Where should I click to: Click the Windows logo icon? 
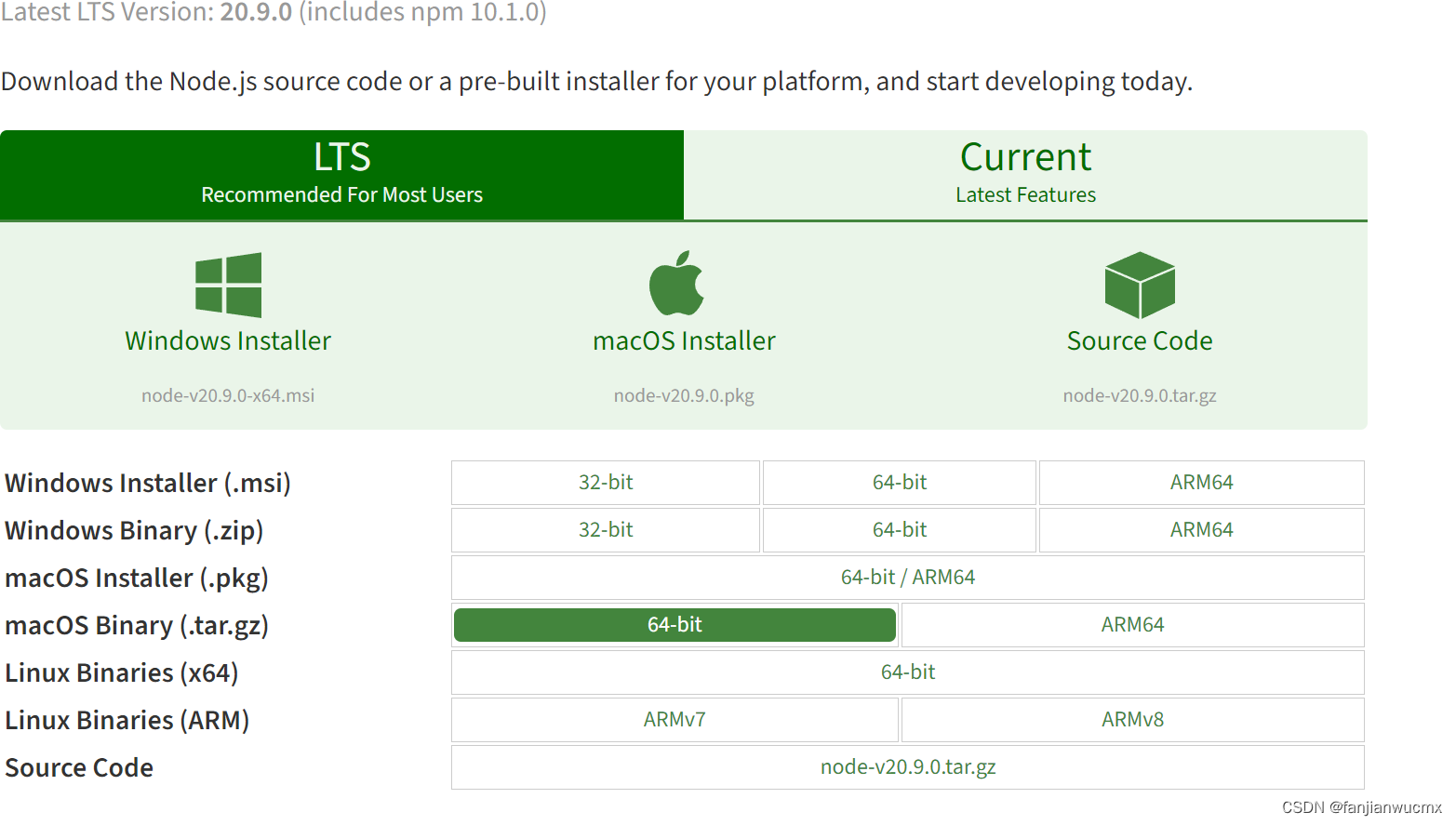point(228,285)
